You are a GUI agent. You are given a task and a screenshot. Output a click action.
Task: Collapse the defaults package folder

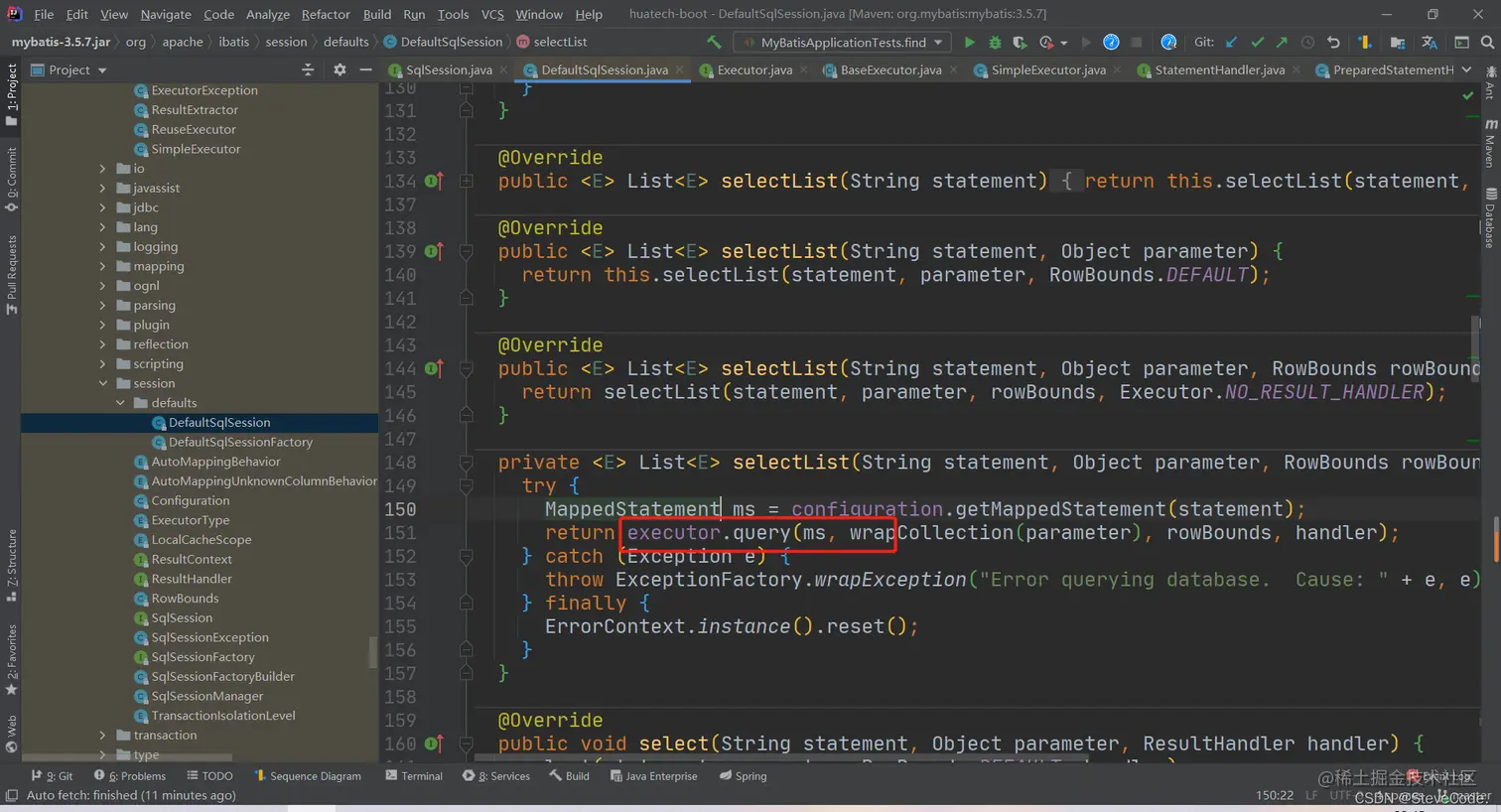tap(120, 403)
